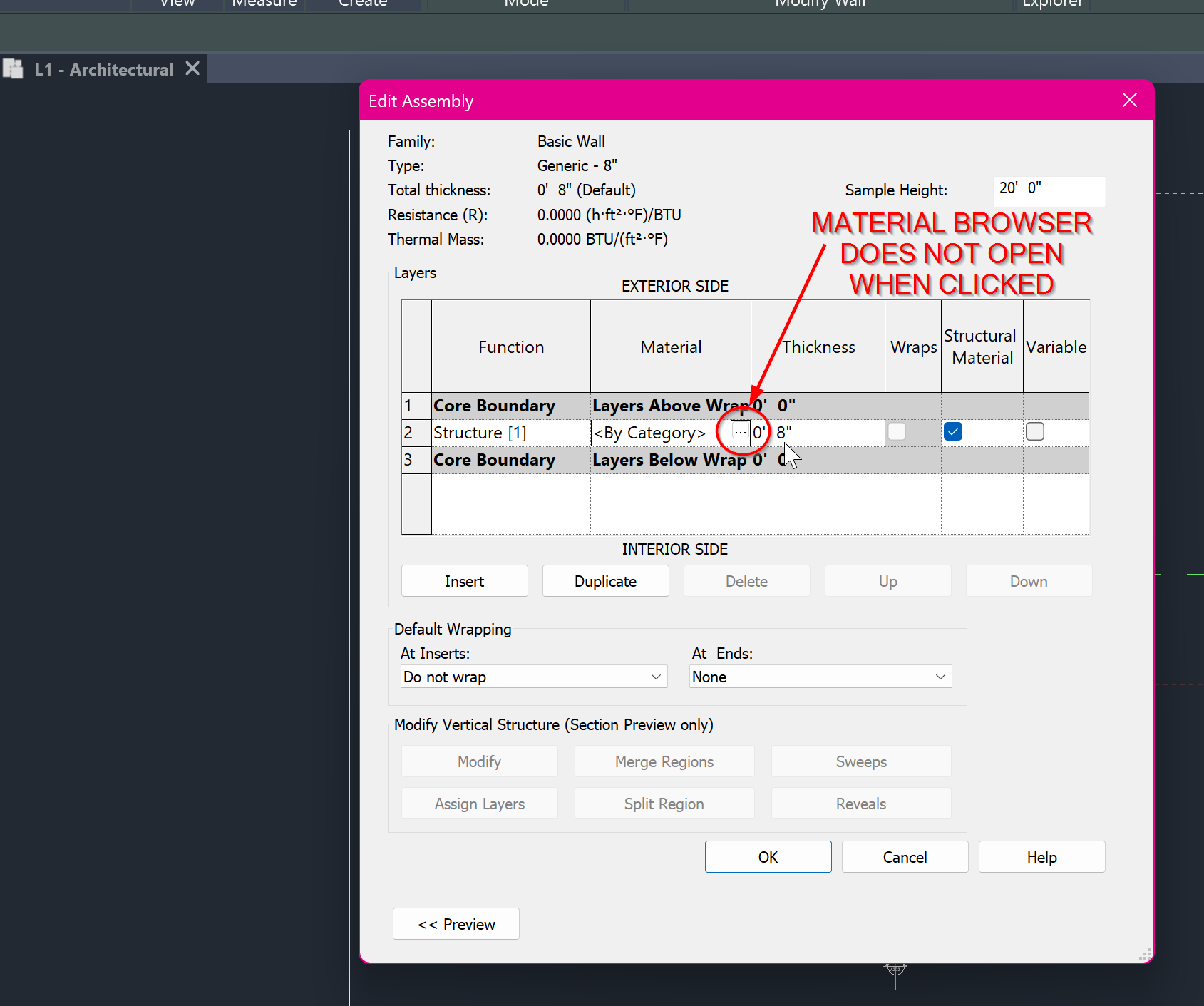Click Layers Below Wrap cell
The width and height of the screenshot is (1204, 1006).
click(x=671, y=460)
